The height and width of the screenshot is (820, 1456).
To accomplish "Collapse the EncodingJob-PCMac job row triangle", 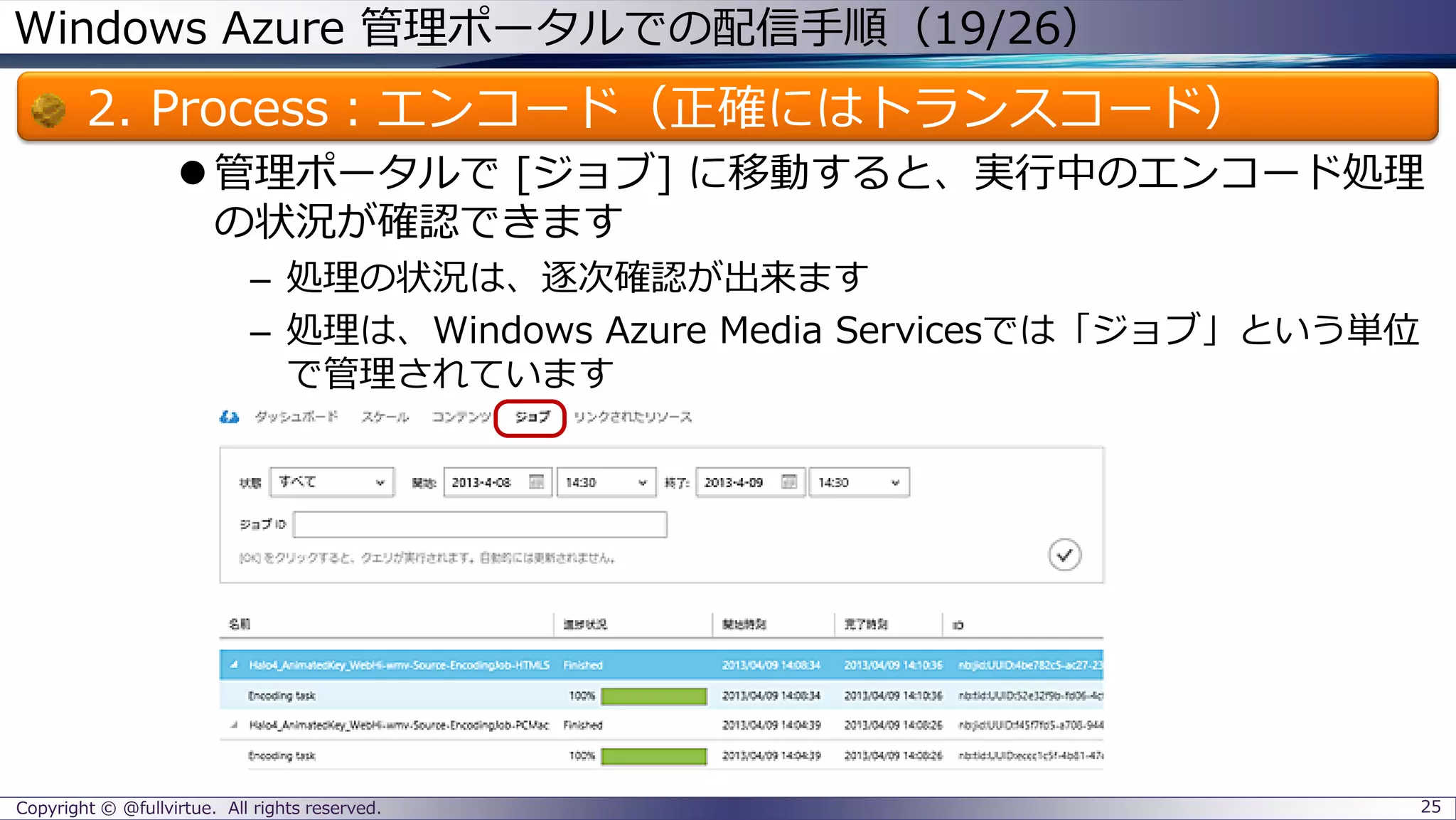I will click(x=233, y=725).
